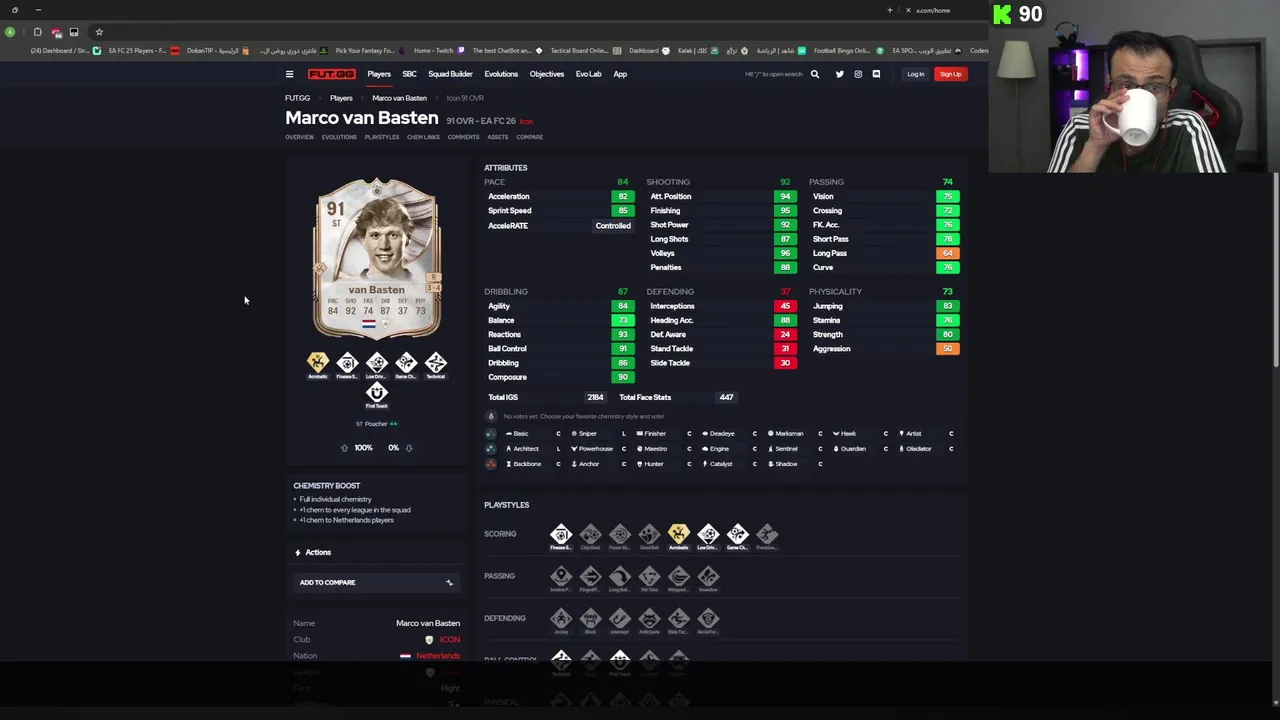Click the FUT.GG logo
Image resolution: width=1280 pixels, height=720 pixels.
331,74
